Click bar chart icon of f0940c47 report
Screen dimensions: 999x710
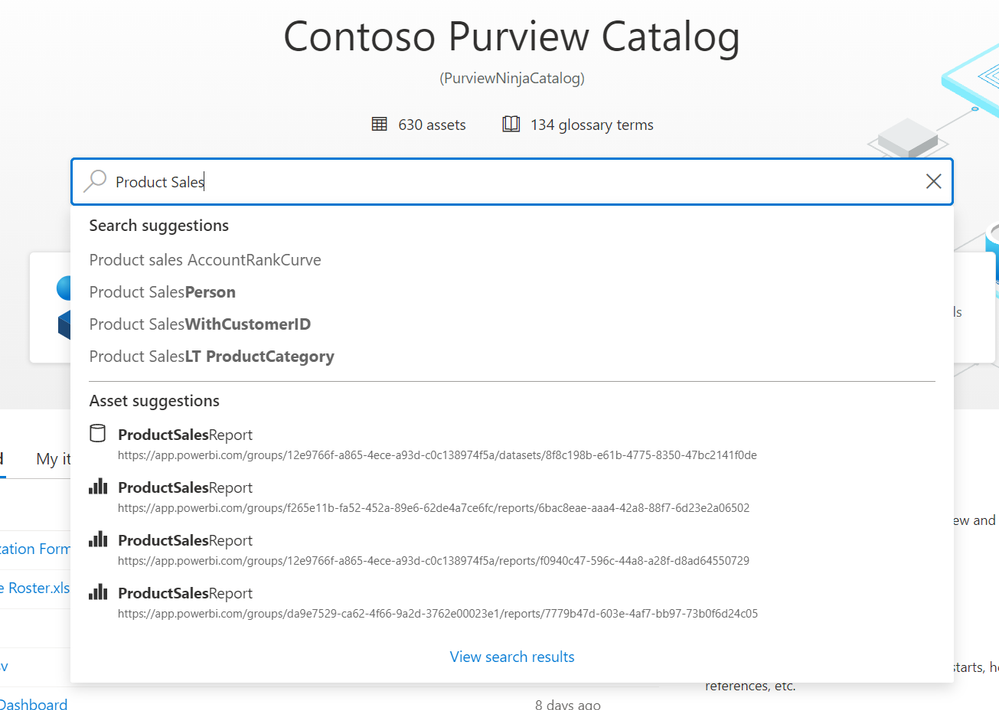pyautogui.click(x=97, y=540)
